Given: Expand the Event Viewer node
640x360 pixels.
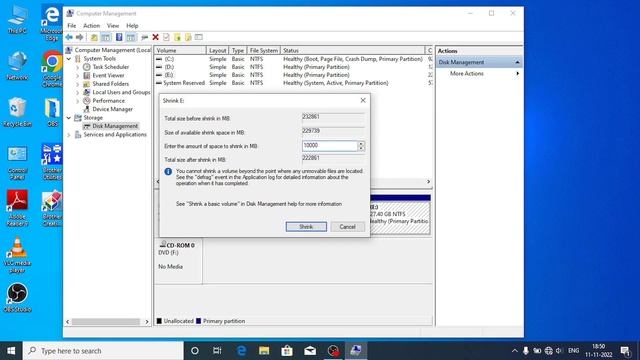Looking at the screenshot, I should pyautogui.click(x=78, y=76).
